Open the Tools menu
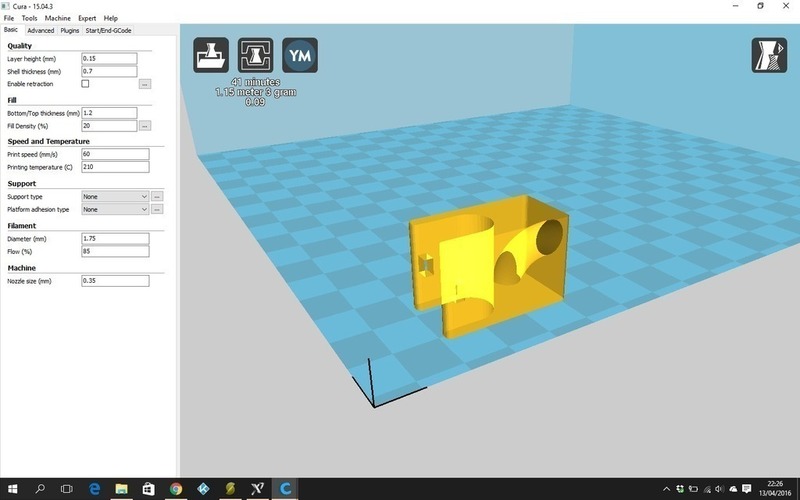The width and height of the screenshot is (800, 500). (x=29, y=18)
